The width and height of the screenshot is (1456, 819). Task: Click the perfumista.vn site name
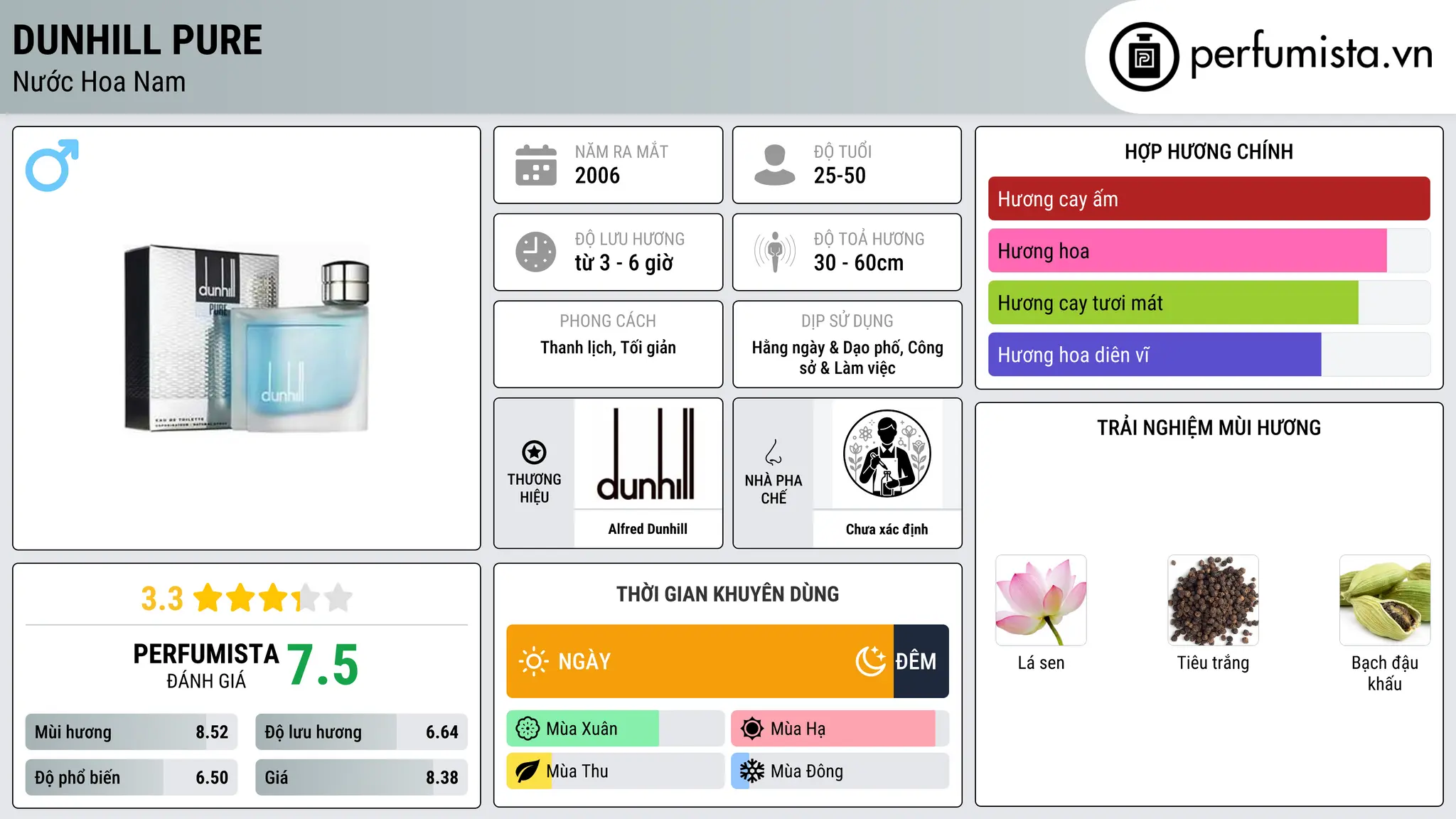[1312, 54]
